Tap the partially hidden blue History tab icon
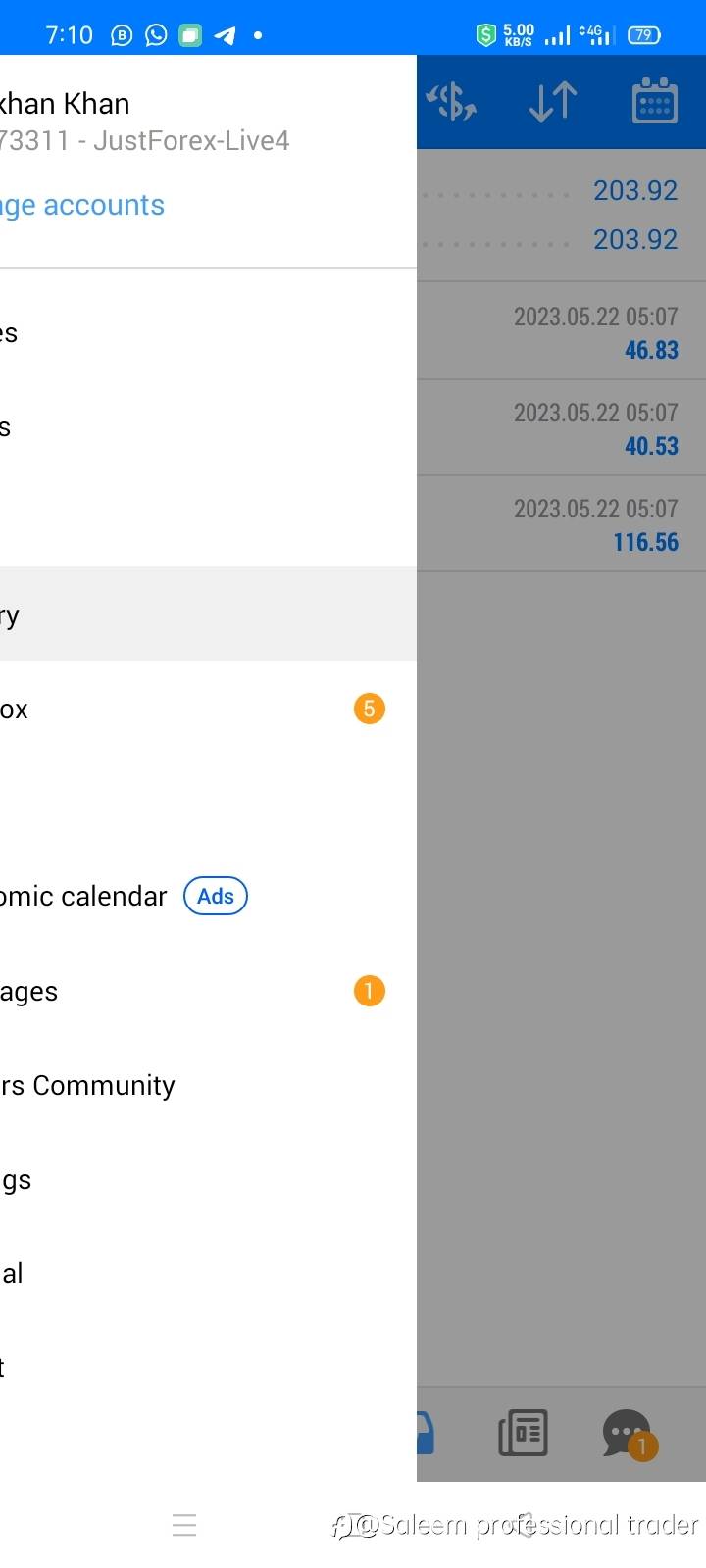This screenshot has height=1568, width=706. pyautogui.click(x=426, y=1433)
